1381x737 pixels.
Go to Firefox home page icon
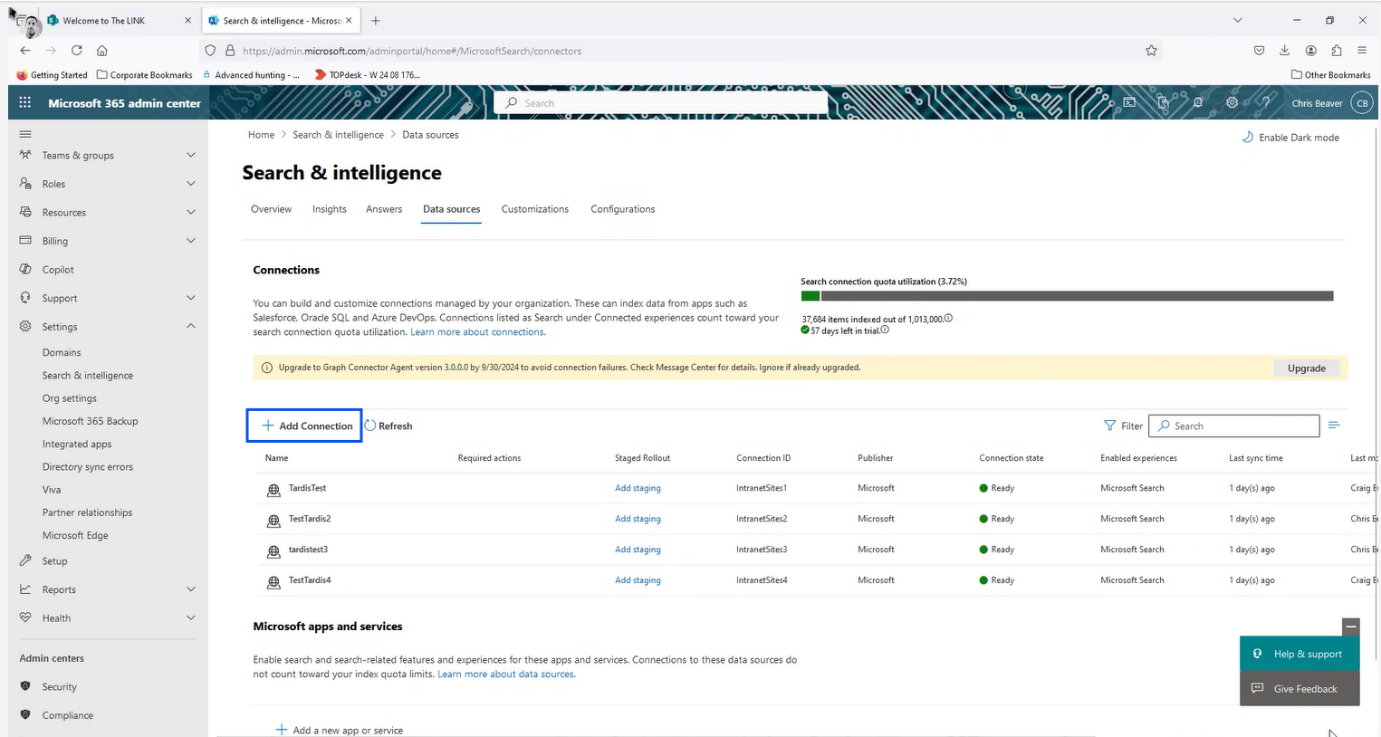click(102, 50)
